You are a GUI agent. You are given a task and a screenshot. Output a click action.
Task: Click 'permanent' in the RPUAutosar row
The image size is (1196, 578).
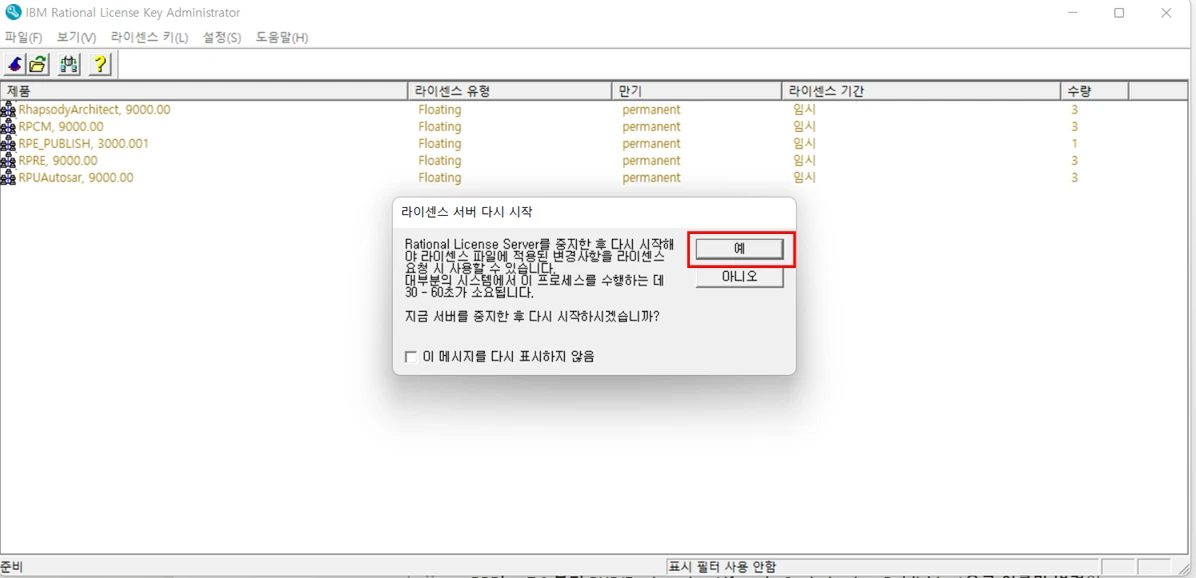pos(651,178)
